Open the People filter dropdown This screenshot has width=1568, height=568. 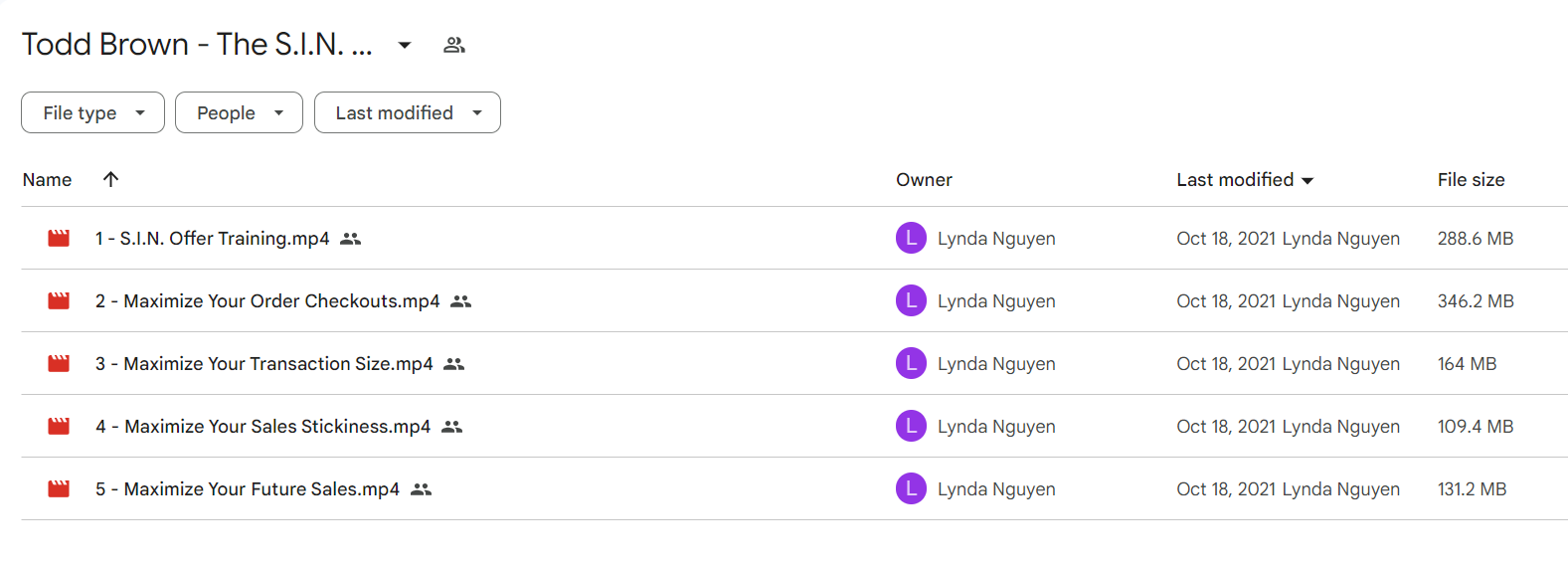click(x=239, y=112)
